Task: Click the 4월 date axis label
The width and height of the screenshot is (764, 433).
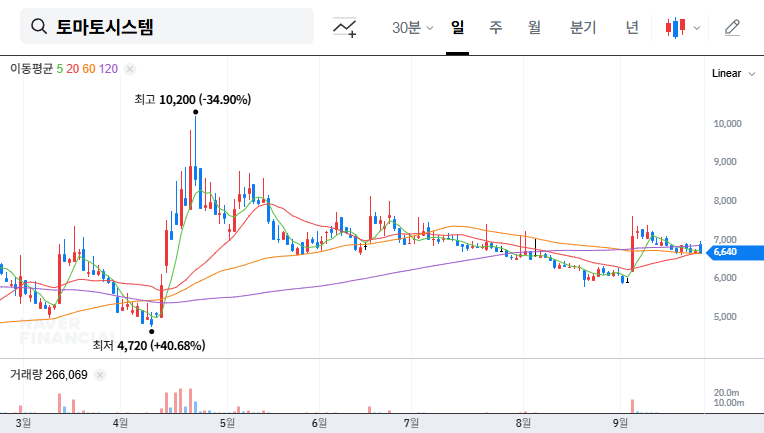Action: (120, 423)
